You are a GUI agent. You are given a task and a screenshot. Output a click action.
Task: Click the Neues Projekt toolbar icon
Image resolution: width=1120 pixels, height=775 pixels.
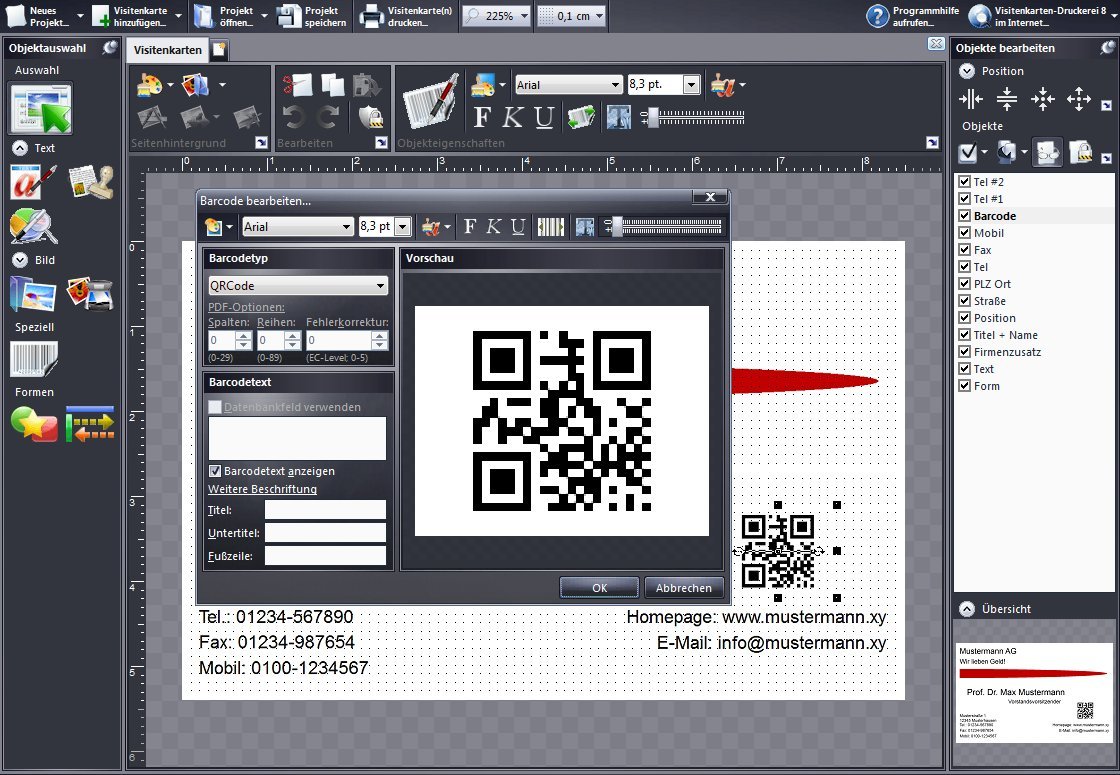pos(16,16)
